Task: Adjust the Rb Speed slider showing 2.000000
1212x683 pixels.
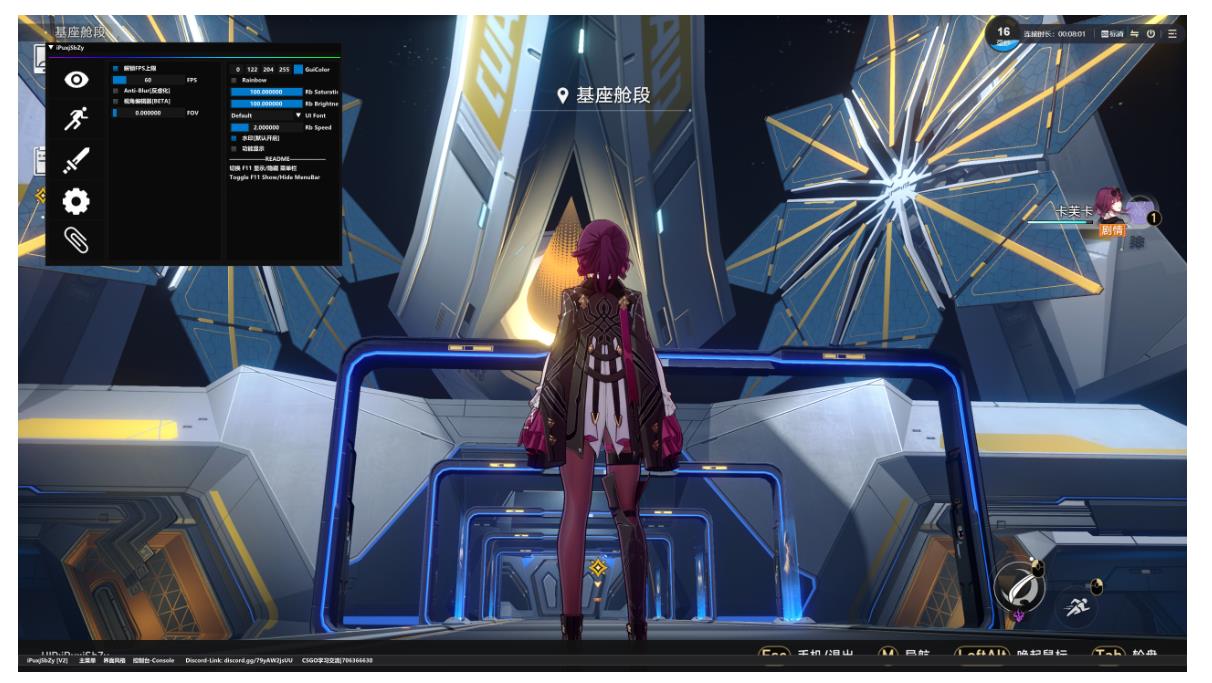Action: pyautogui.click(x=266, y=128)
